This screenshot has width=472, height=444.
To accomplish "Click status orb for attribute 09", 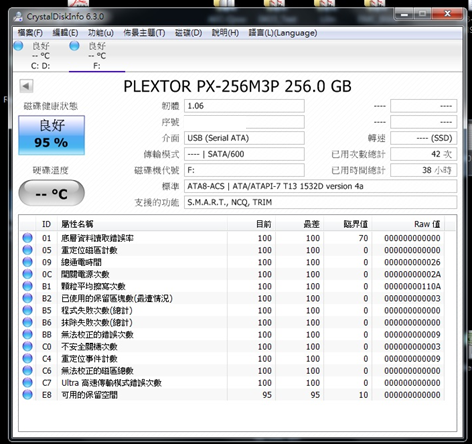I will pyautogui.click(x=27, y=262).
